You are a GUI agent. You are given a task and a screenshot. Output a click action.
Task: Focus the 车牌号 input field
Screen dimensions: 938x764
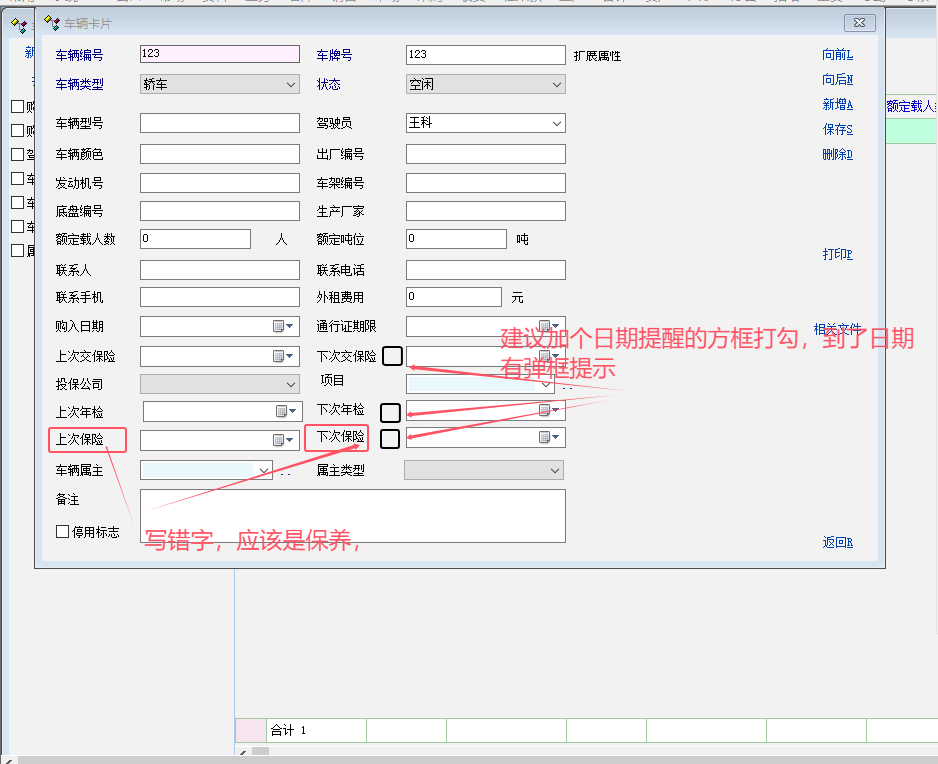[485, 55]
